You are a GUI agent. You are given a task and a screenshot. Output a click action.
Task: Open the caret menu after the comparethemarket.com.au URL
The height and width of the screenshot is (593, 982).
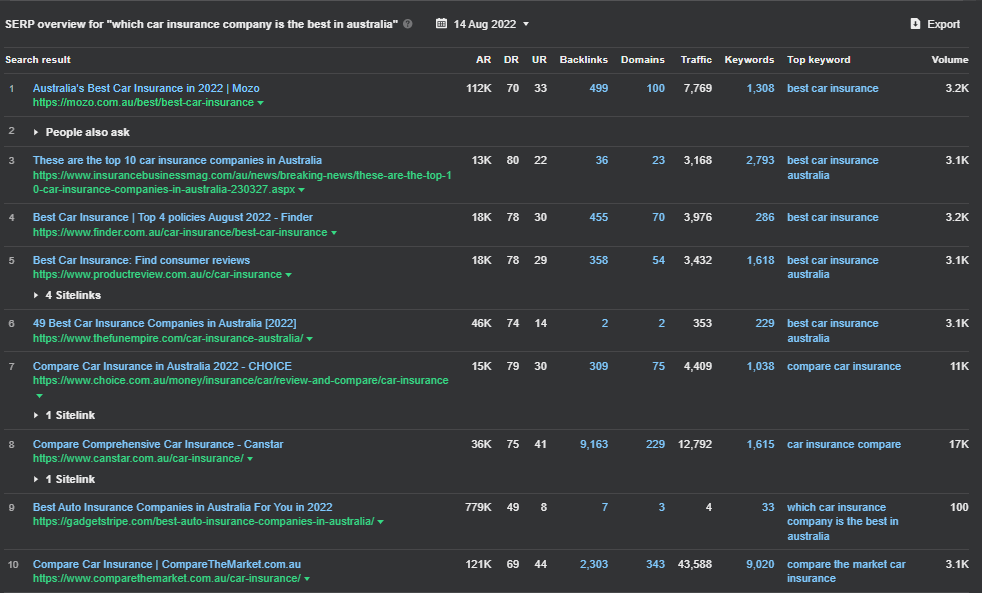(307, 579)
